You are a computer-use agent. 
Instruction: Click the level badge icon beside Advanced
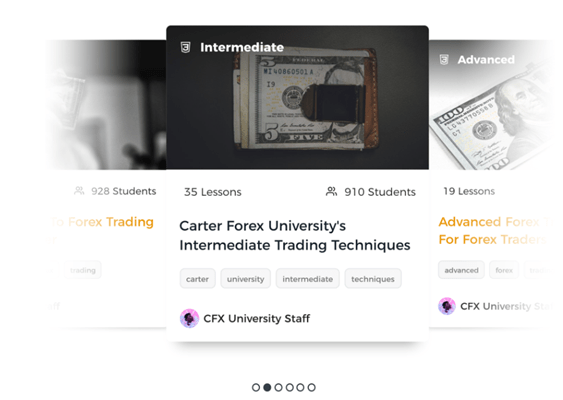click(x=444, y=59)
